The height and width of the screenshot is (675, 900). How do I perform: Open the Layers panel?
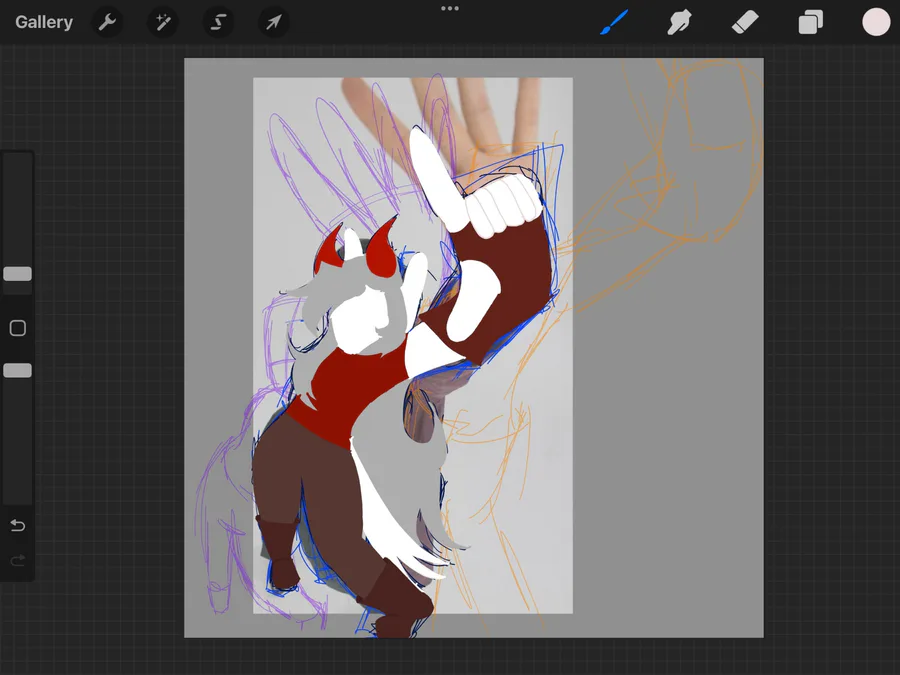click(x=810, y=22)
